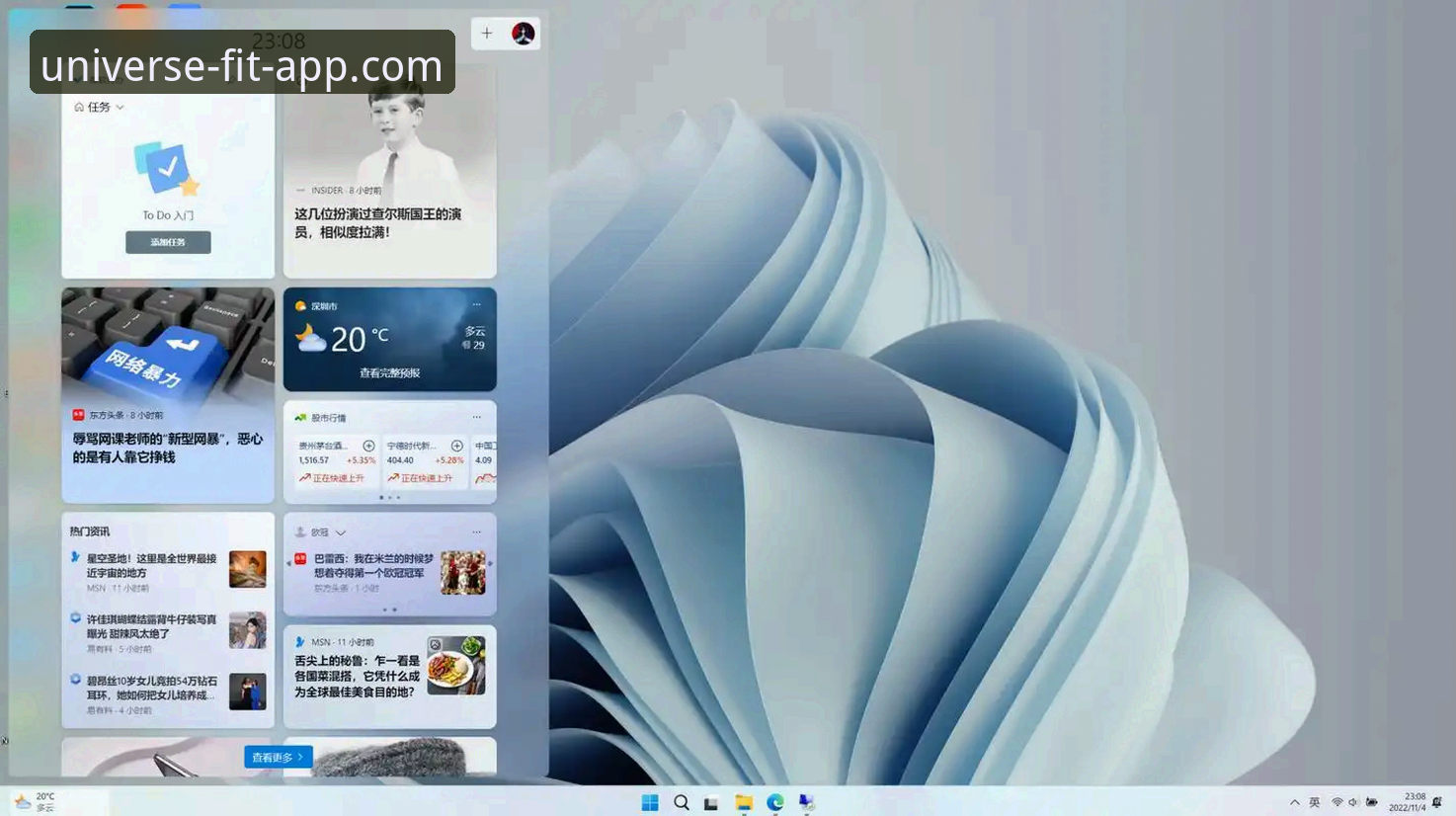Image resolution: width=1456 pixels, height=816 pixels.
Task: Click the 热门资讯 heading
Action: [x=90, y=531]
